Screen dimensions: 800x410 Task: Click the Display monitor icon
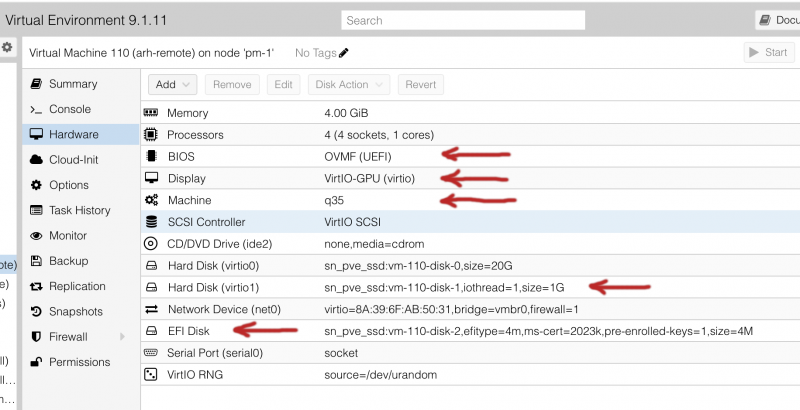(x=151, y=178)
